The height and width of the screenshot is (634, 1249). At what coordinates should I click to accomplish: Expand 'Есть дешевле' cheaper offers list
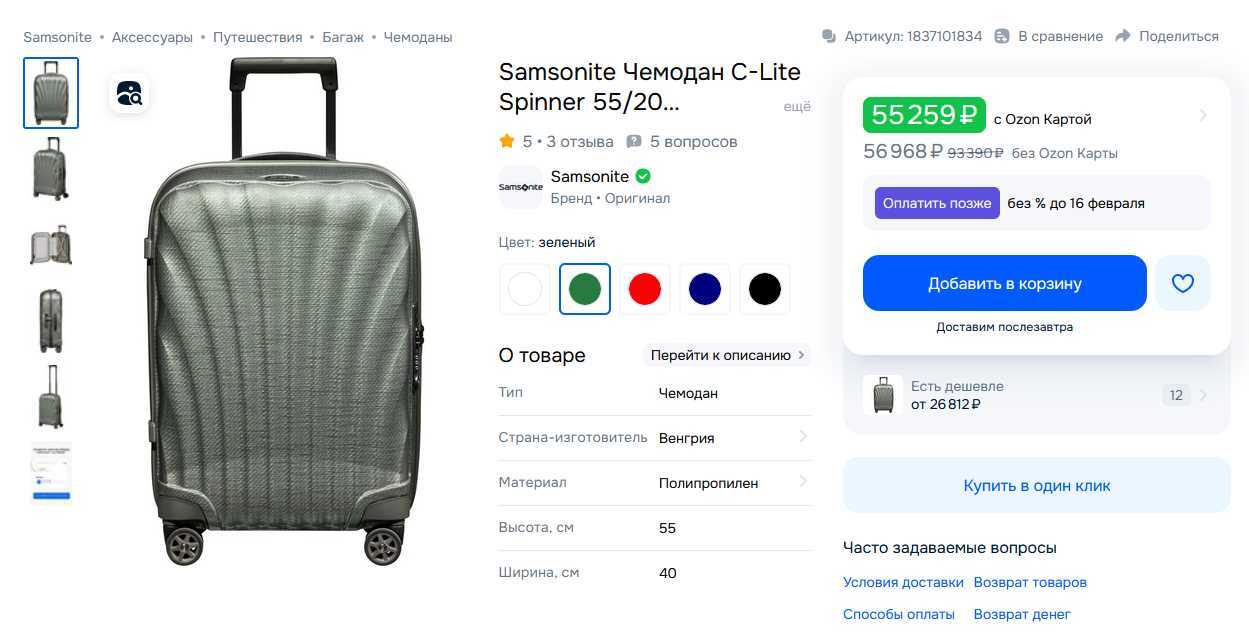1203,395
